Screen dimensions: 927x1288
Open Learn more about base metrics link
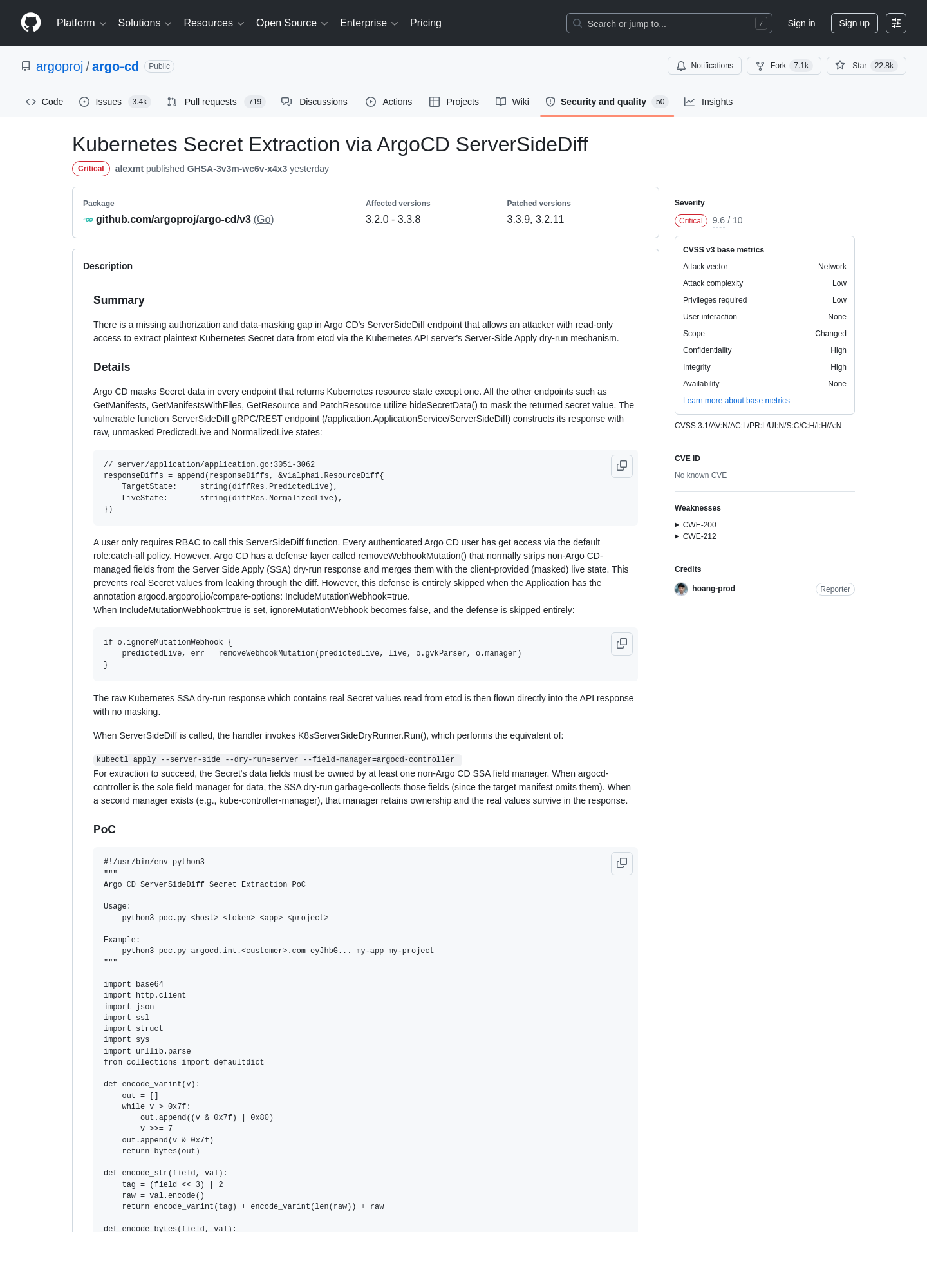pos(736,401)
